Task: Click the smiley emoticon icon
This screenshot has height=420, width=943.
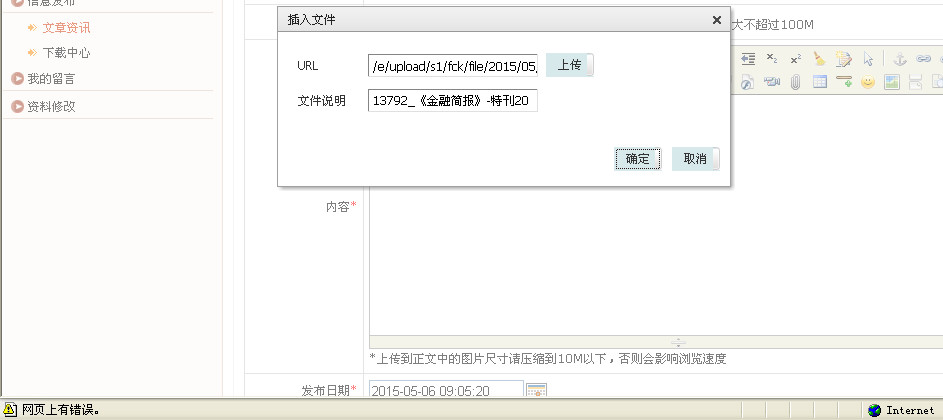Action: coord(868,82)
